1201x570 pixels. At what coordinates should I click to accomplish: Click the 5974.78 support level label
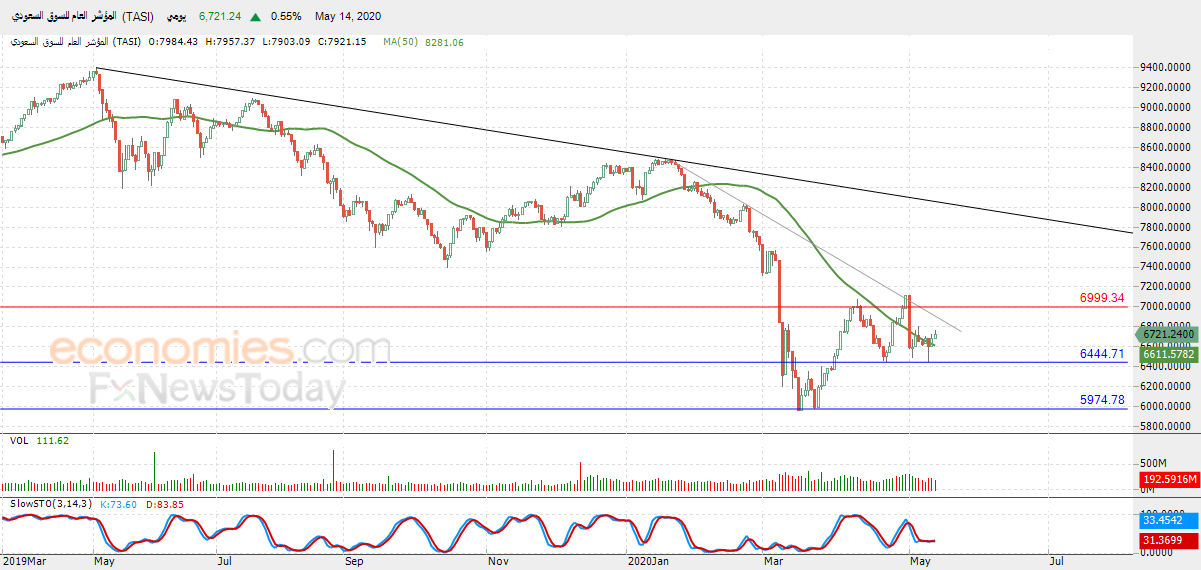point(1102,399)
